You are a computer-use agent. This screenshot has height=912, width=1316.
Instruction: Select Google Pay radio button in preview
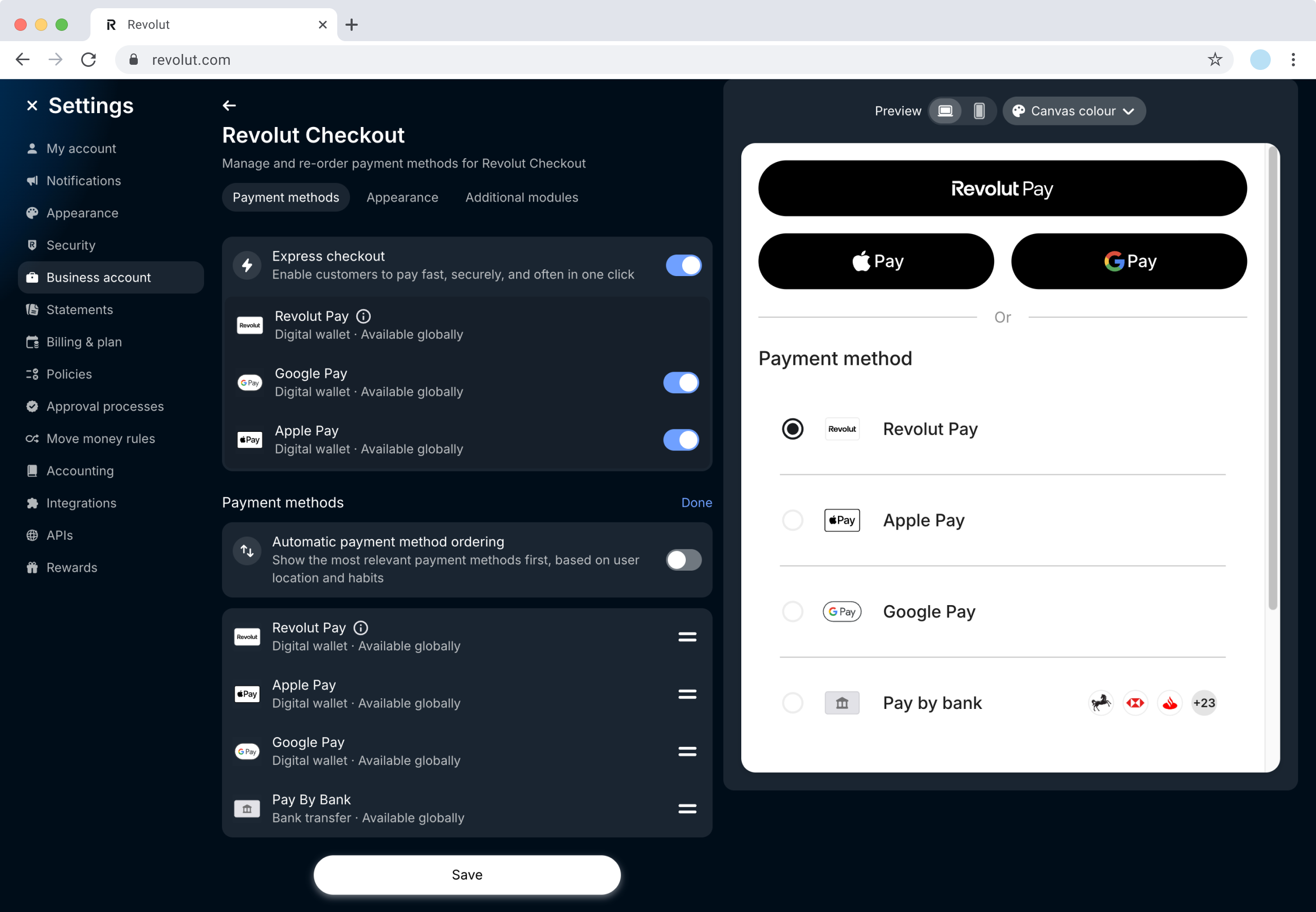tap(792, 611)
